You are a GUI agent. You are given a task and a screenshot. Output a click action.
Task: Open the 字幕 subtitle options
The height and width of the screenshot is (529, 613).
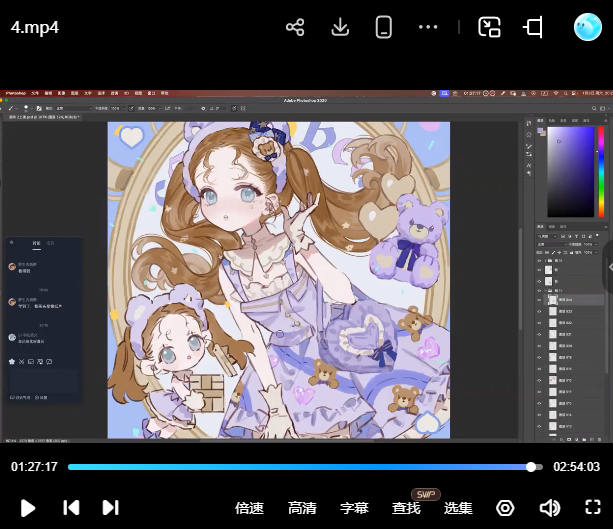[x=355, y=508]
